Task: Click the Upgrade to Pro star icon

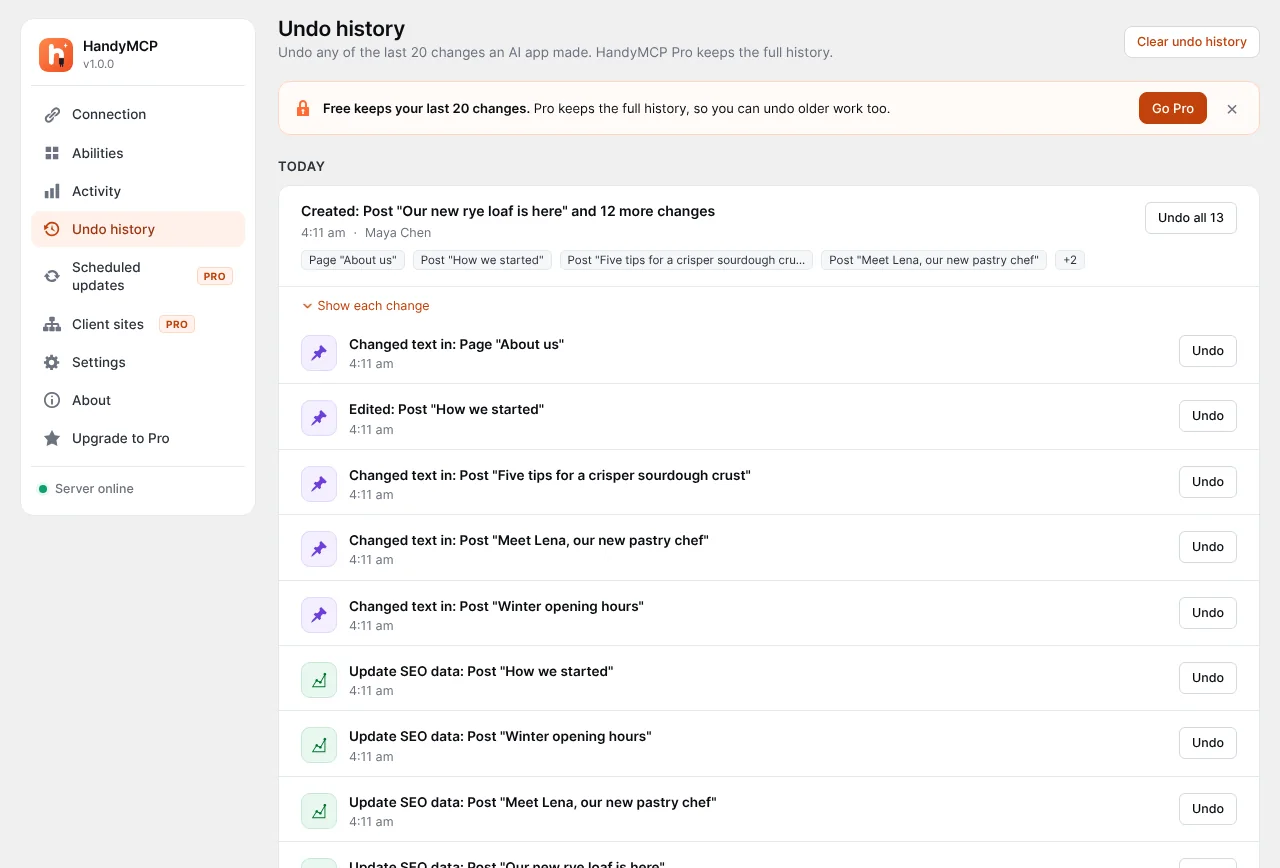Action: (x=52, y=438)
